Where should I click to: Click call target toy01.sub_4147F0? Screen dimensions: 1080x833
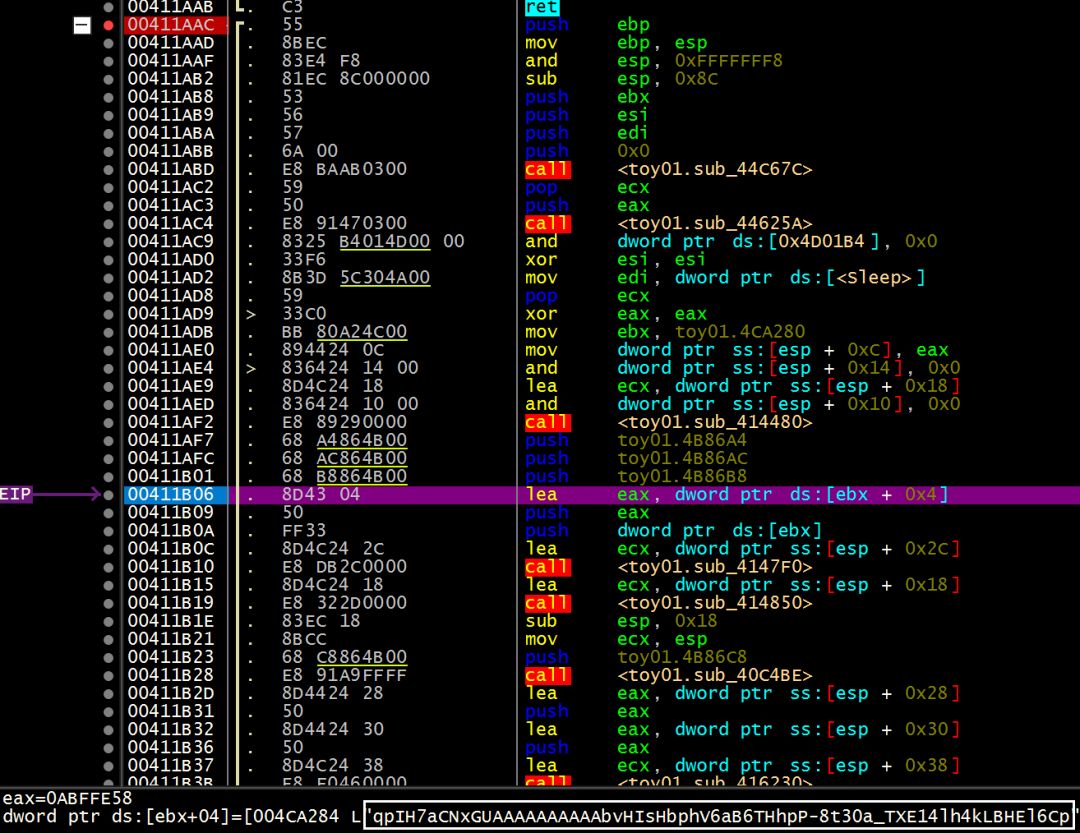tap(715, 567)
